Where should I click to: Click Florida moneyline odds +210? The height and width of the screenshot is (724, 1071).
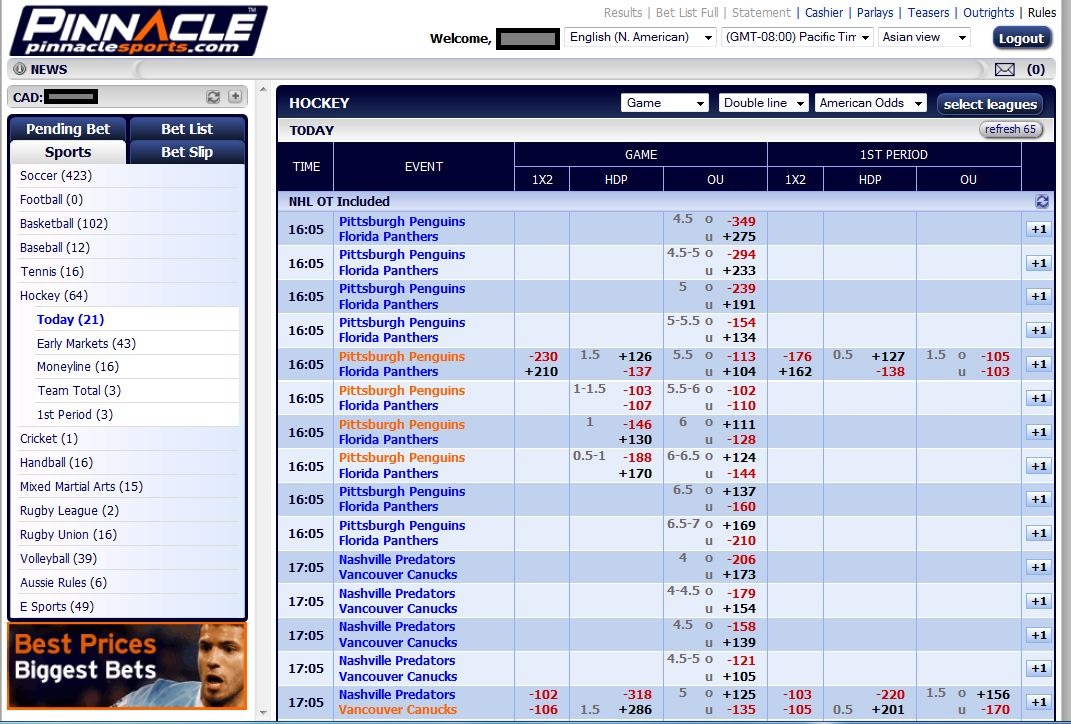(541, 372)
